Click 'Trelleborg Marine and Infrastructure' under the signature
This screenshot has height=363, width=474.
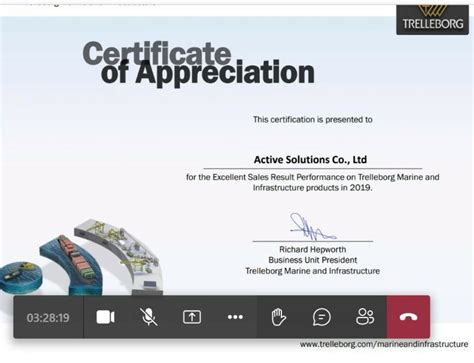(x=313, y=271)
